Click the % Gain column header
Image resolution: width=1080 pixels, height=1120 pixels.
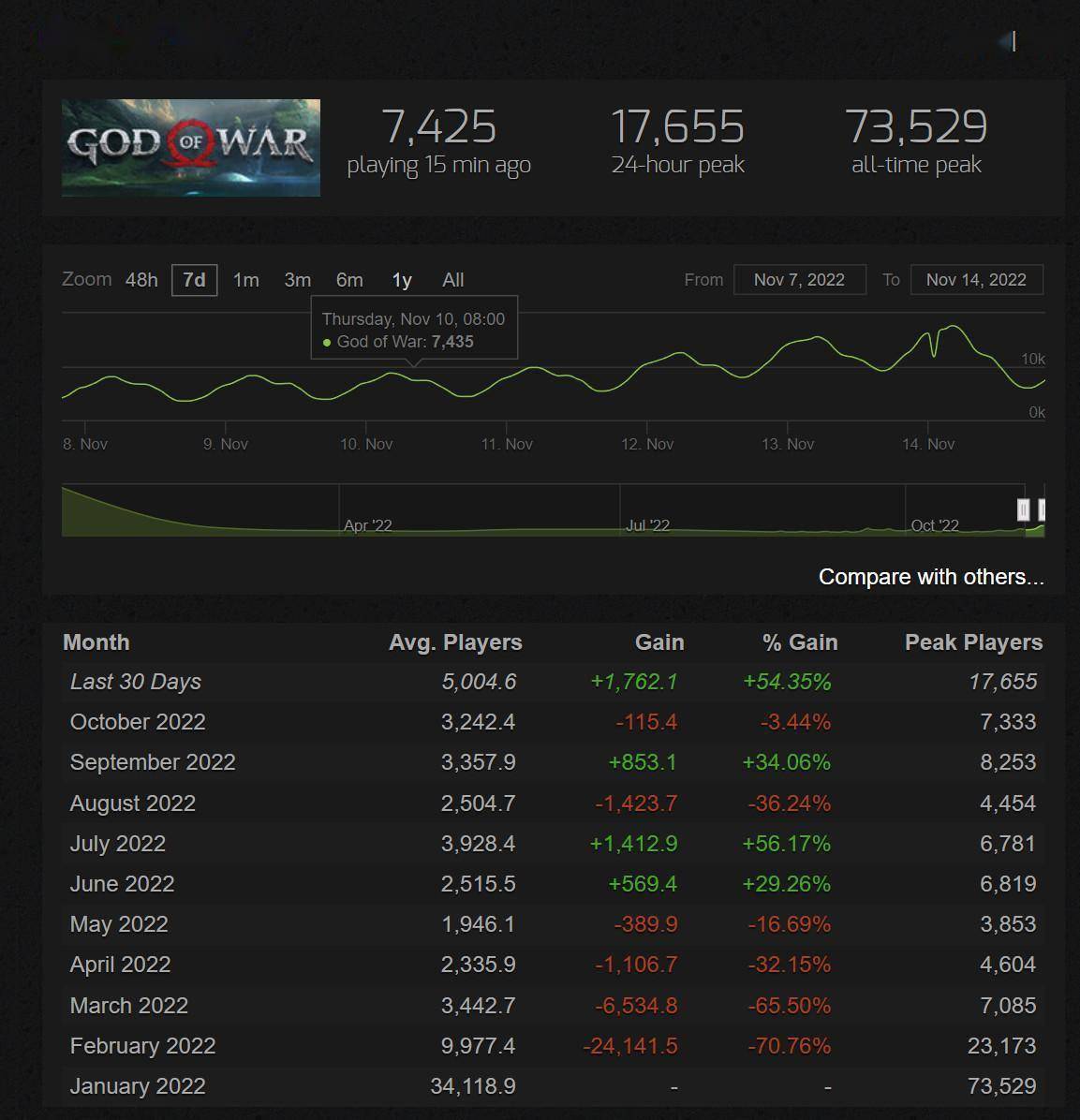click(799, 642)
